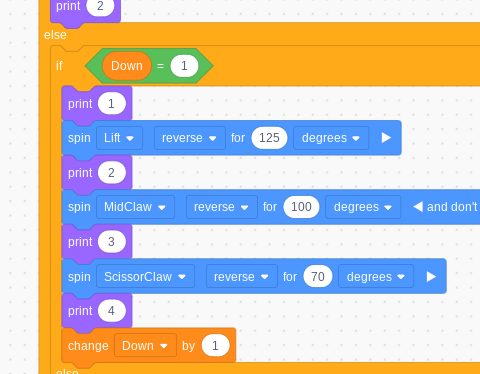Image resolution: width=480 pixels, height=374 pixels.
Task: Edit the 'by 1' value in the change block
Action: click(215, 346)
